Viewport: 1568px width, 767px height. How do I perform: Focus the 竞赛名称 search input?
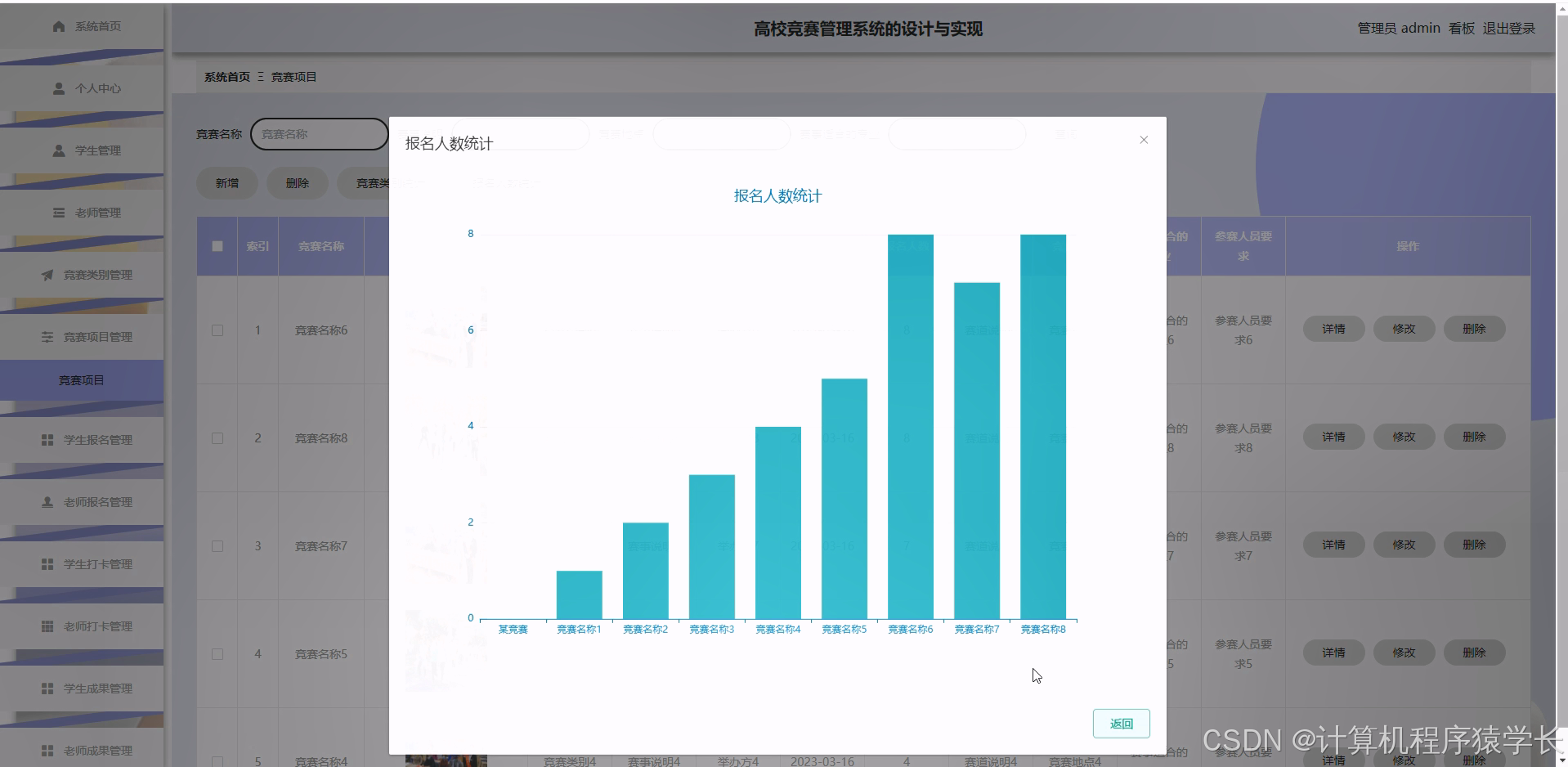[x=319, y=134]
